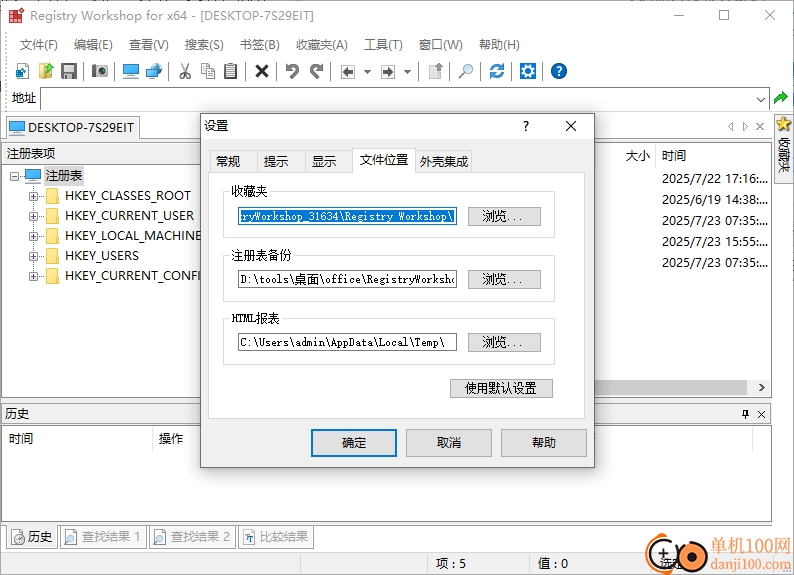Click the 取消 button
Image resolution: width=794 pixels, height=575 pixels.
pyautogui.click(x=449, y=443)
